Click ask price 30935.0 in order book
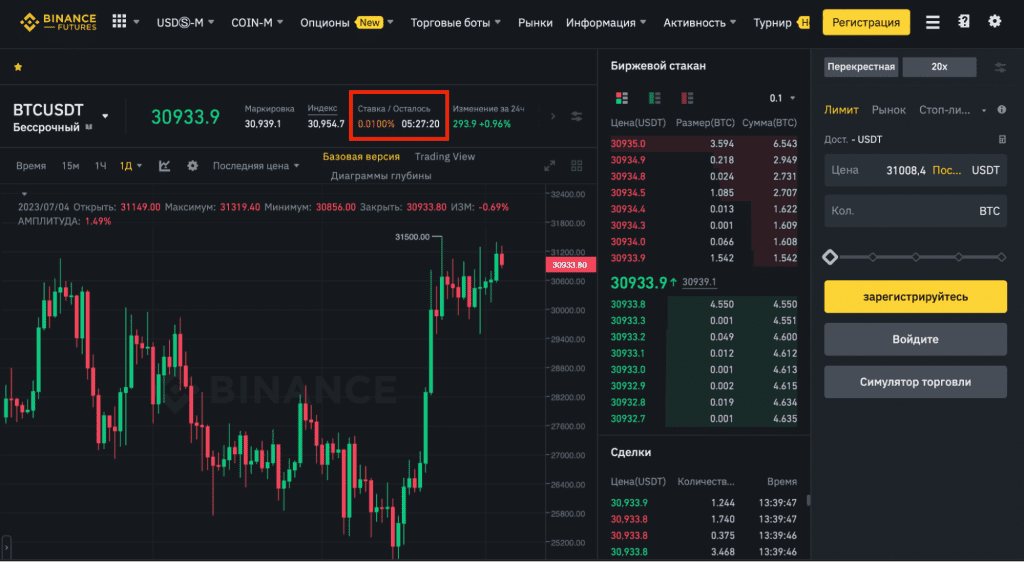 point(628,144)
